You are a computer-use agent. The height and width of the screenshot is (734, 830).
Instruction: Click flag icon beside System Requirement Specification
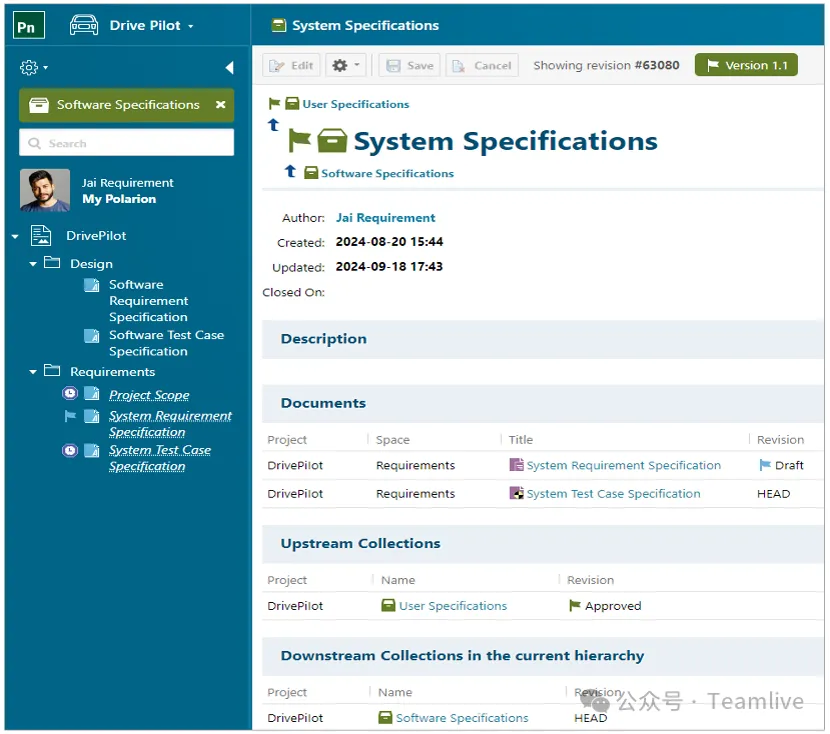tap(70, 416)
